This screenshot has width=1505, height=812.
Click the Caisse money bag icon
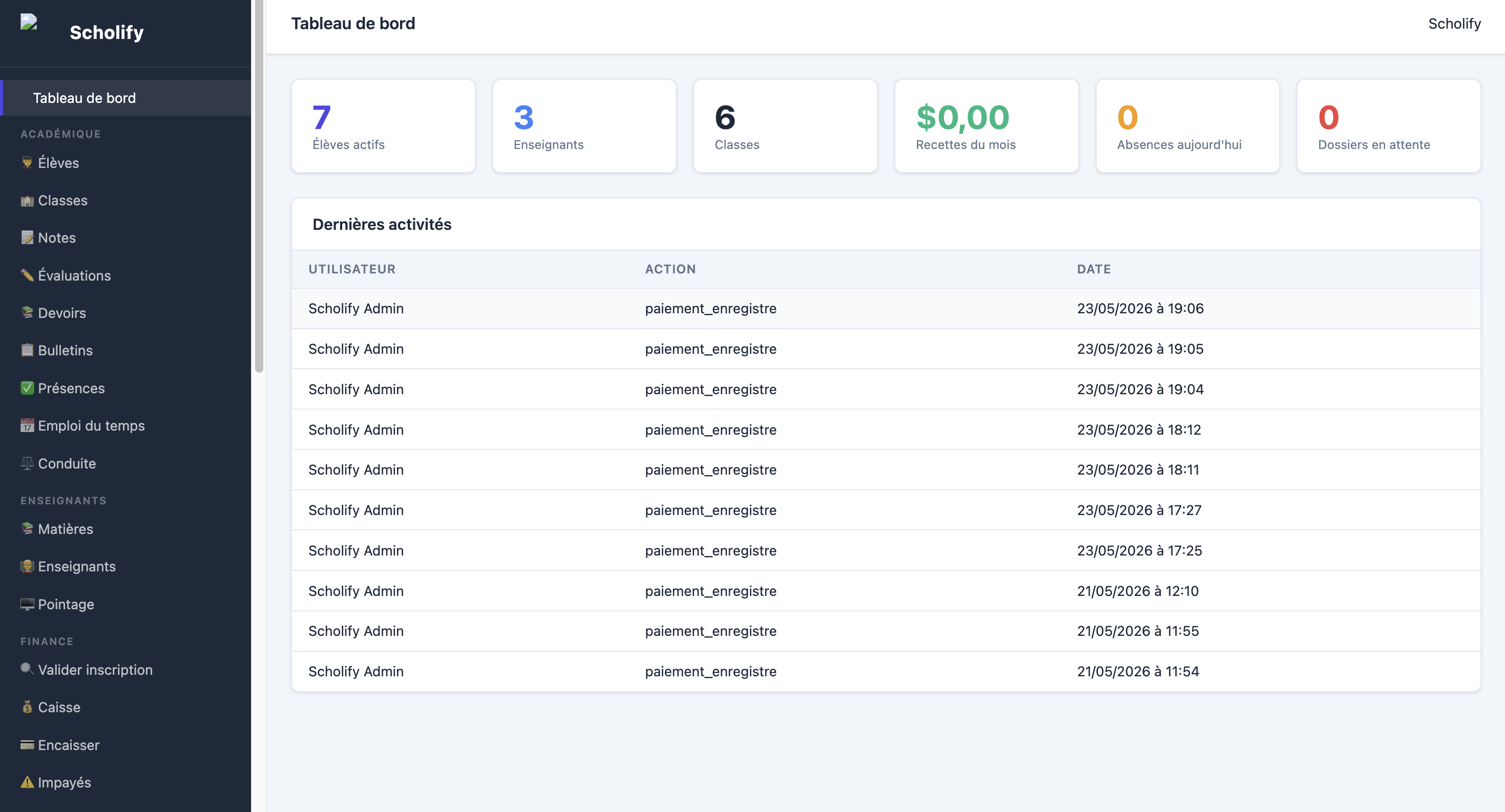27,707
